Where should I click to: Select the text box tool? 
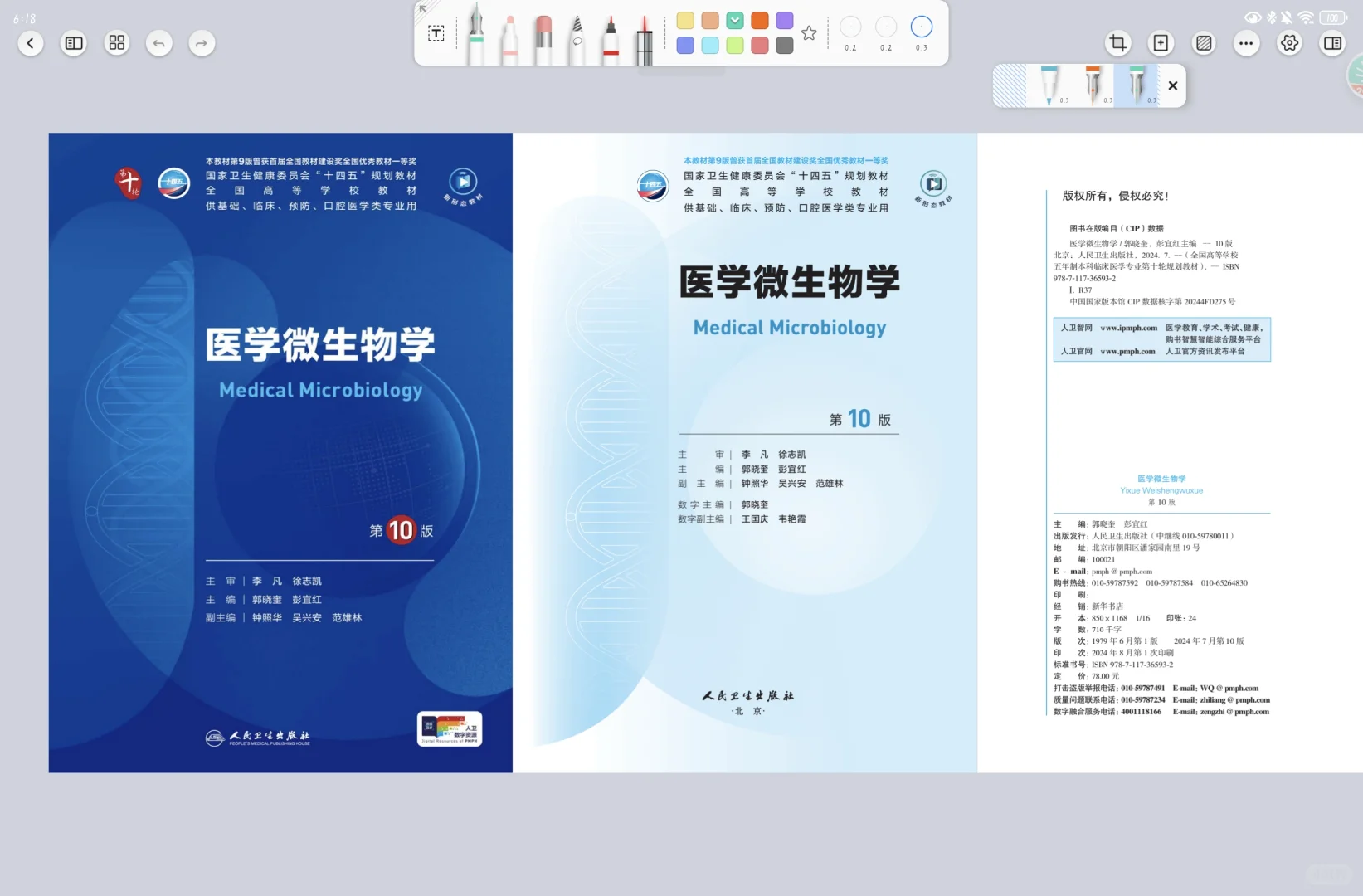436,33
